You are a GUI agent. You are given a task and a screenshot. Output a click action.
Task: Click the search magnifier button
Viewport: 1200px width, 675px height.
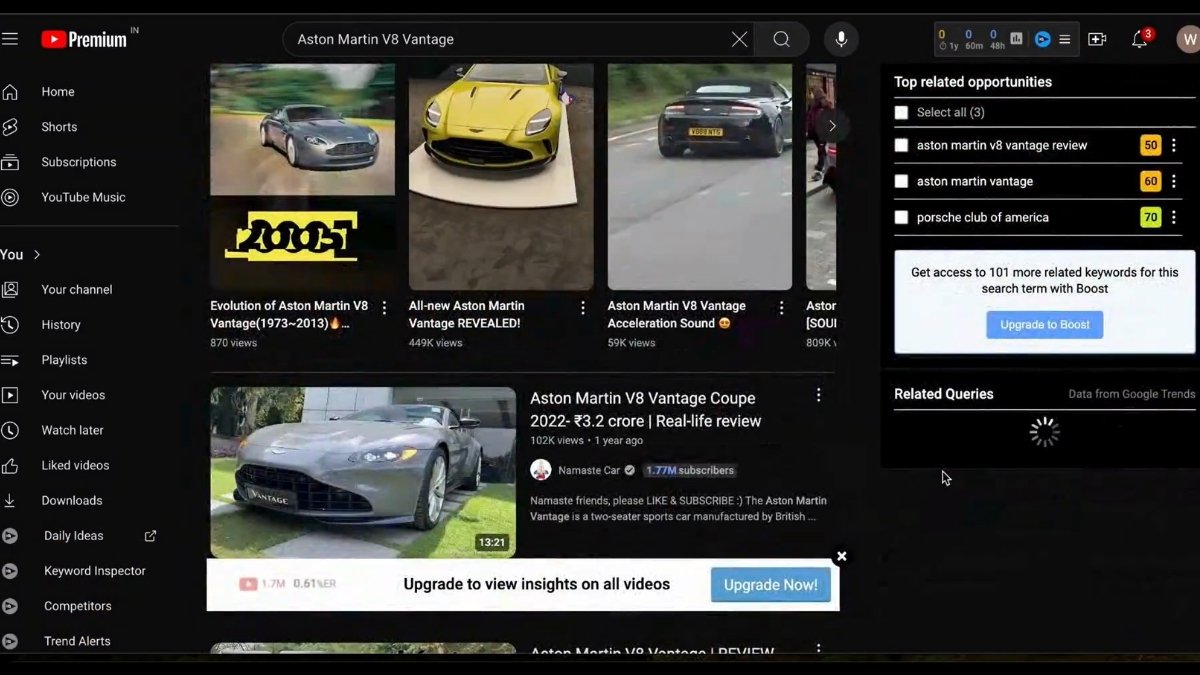781,39
